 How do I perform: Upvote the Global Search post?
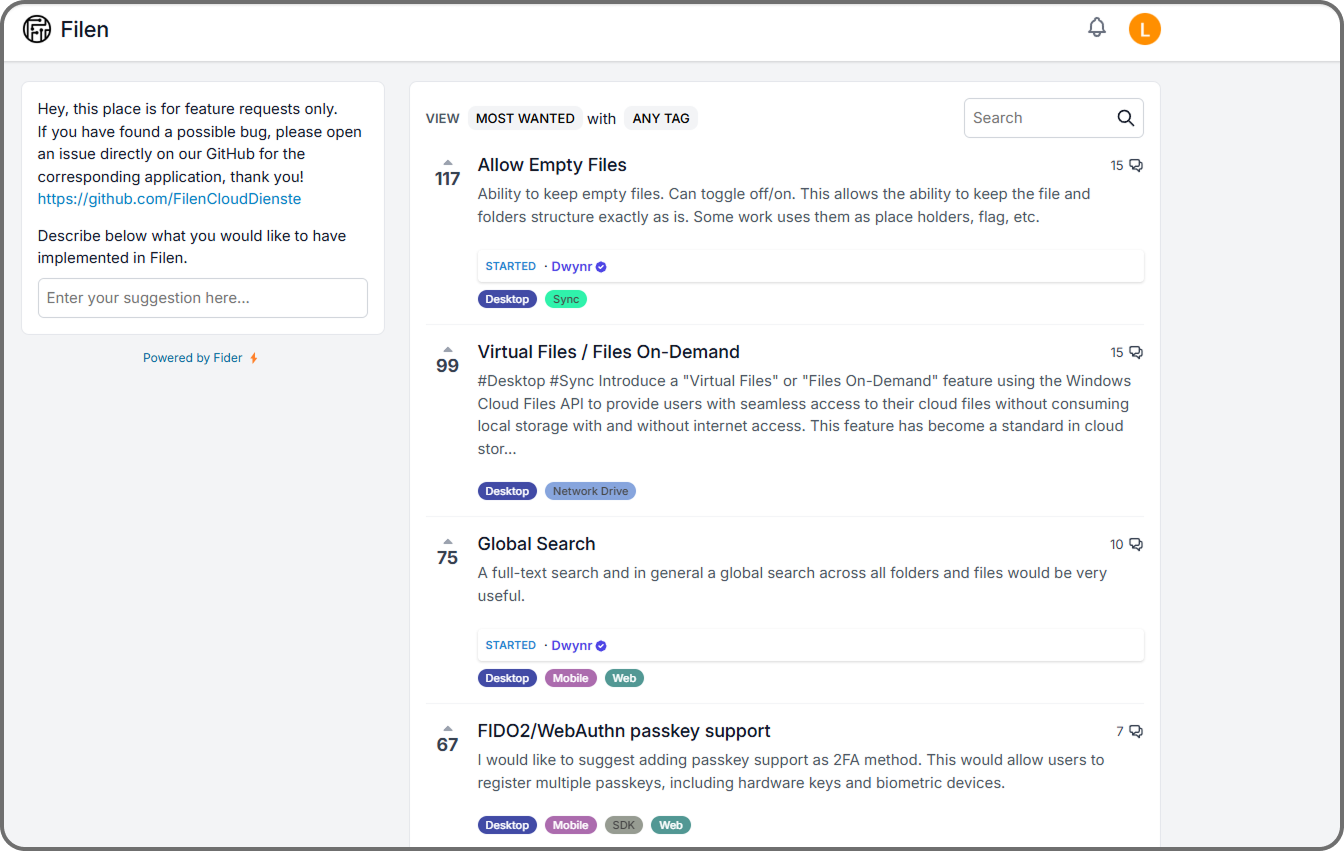click(448, 542)
